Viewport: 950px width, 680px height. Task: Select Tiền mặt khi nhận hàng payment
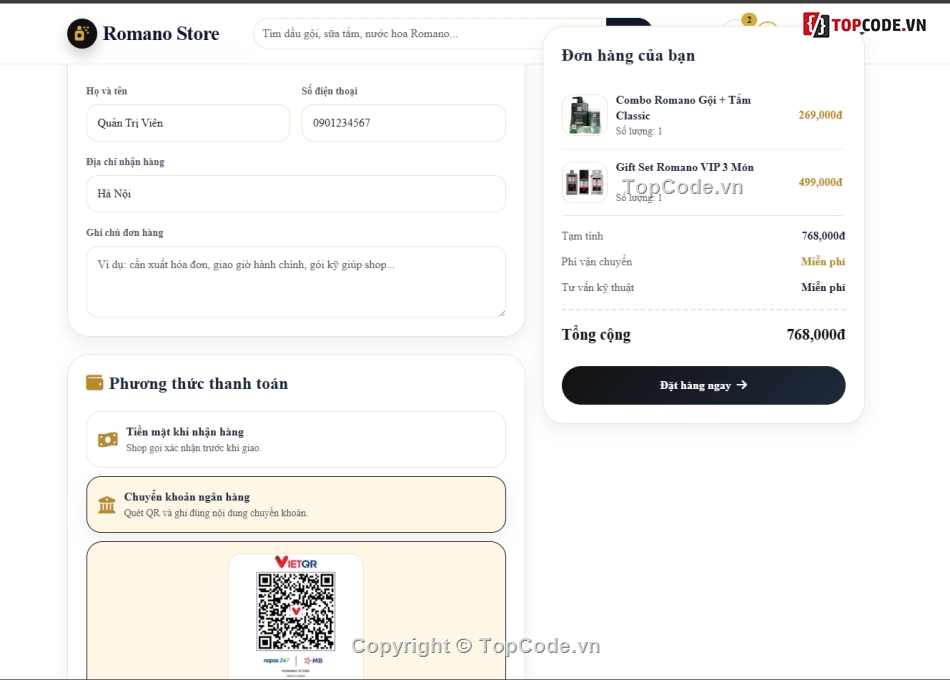pos(296,439)
